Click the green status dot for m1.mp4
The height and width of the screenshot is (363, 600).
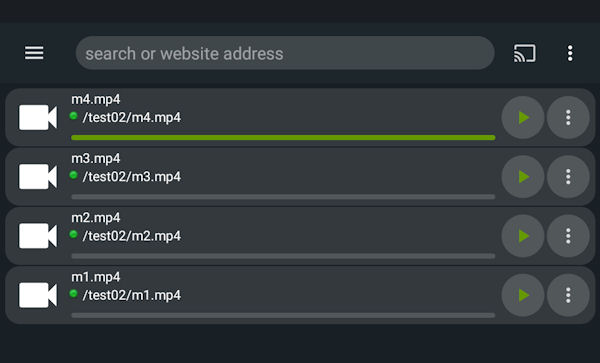(x=73, y=293)
